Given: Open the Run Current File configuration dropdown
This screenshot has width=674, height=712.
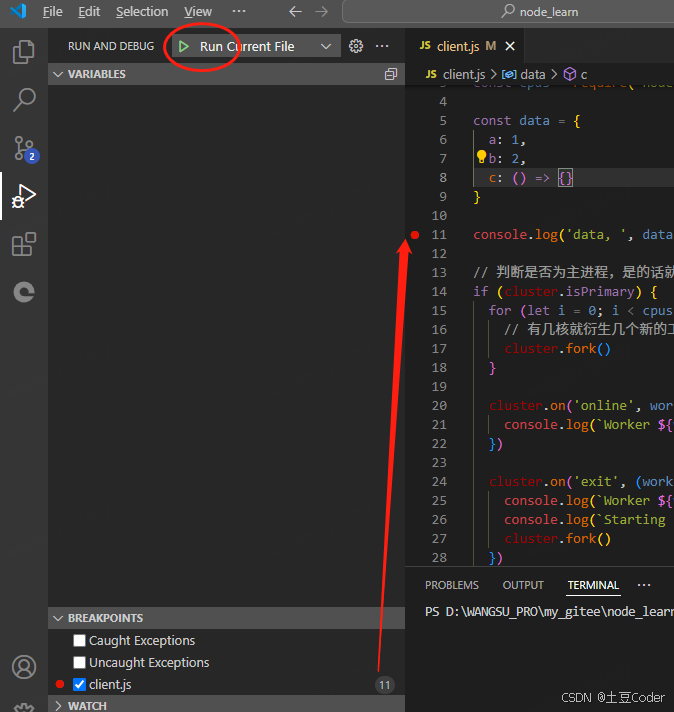Looking at the screenshot, I should (x=326, y=46).
